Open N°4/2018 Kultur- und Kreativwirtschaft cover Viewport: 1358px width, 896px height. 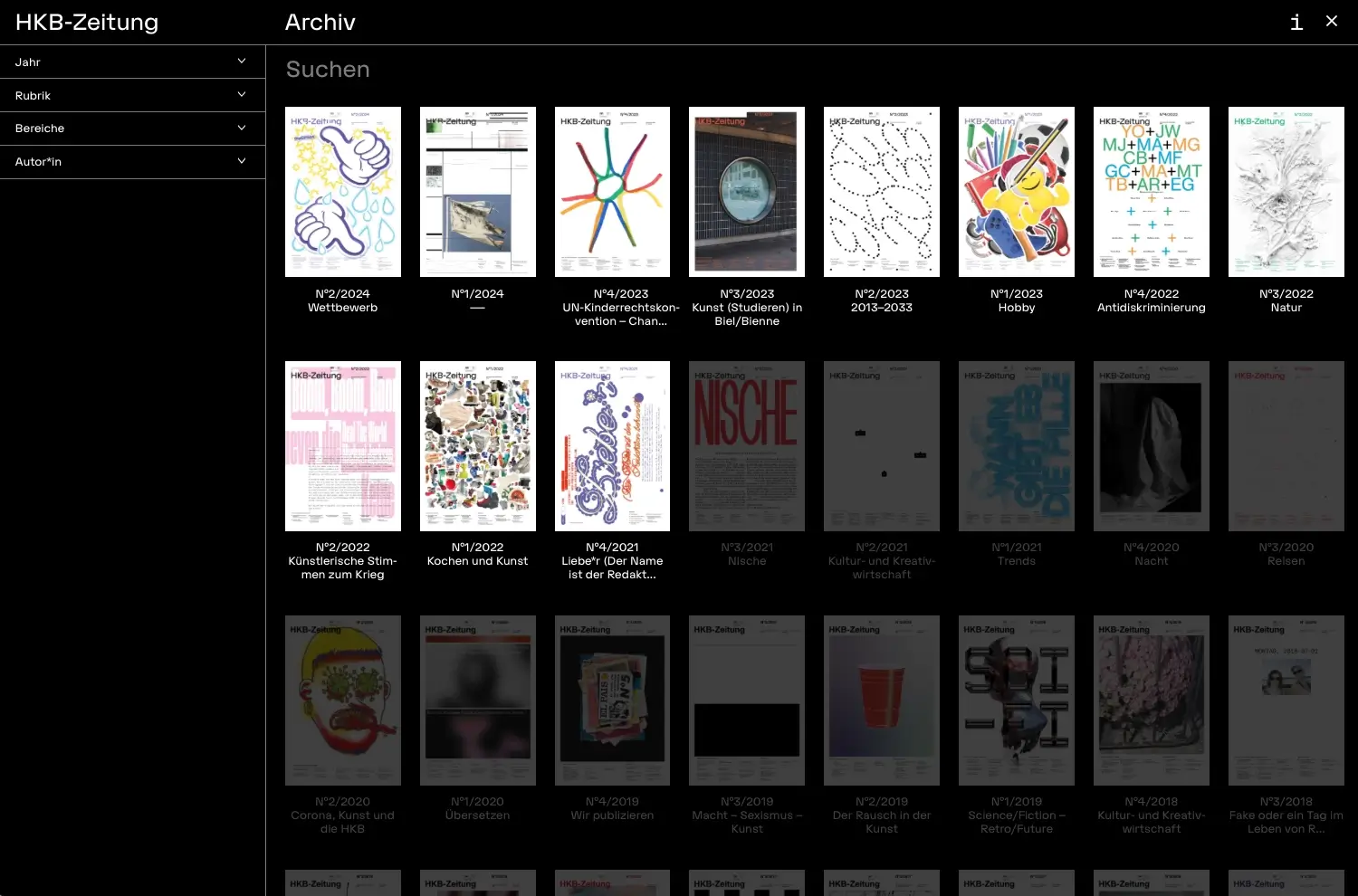click(x=1152, y=701)
